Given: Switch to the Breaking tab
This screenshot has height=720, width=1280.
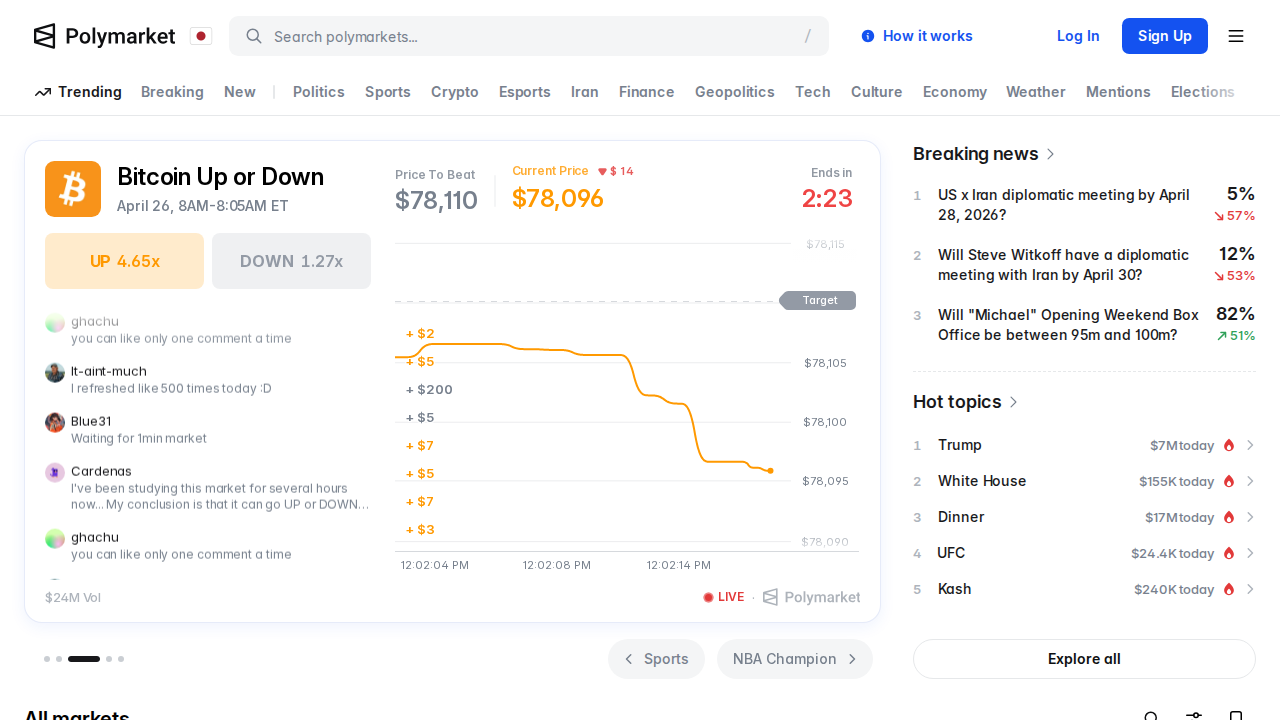Looking at the screenshot, I should (172, 92).
